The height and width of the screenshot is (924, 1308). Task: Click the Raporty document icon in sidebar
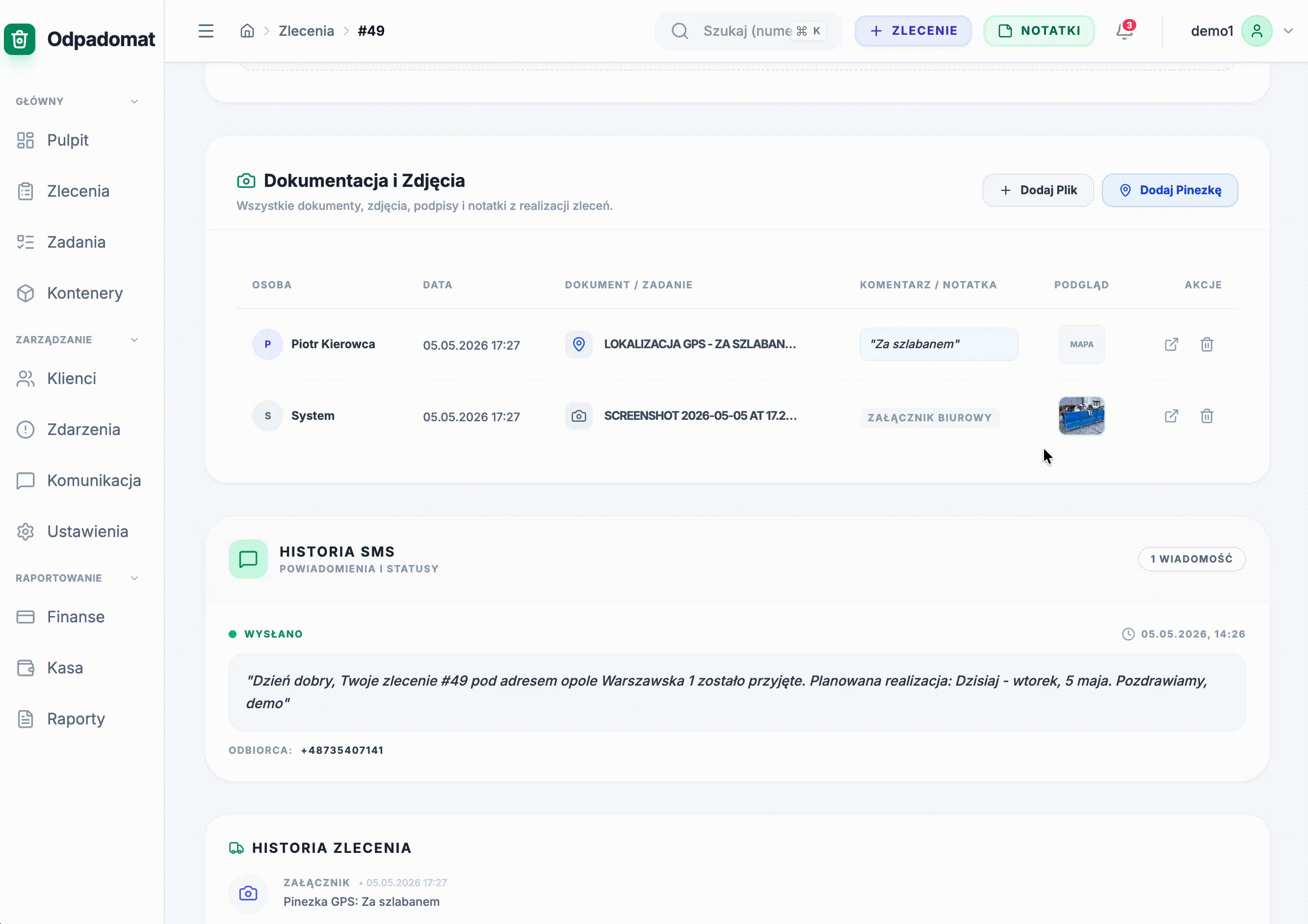tap(26, 719)
